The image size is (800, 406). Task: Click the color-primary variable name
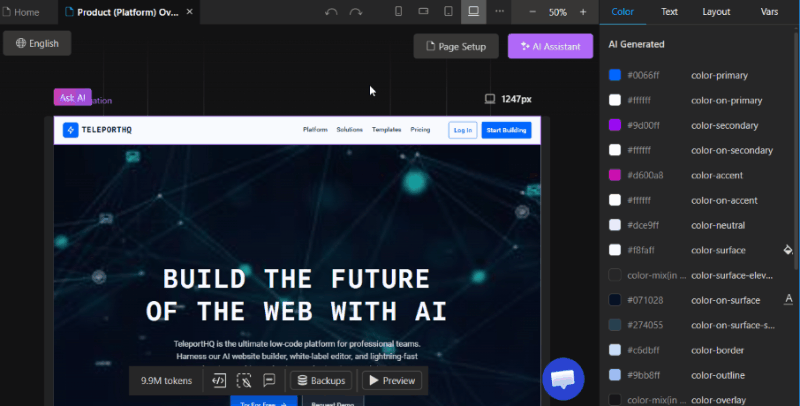(x=719, y=75)
